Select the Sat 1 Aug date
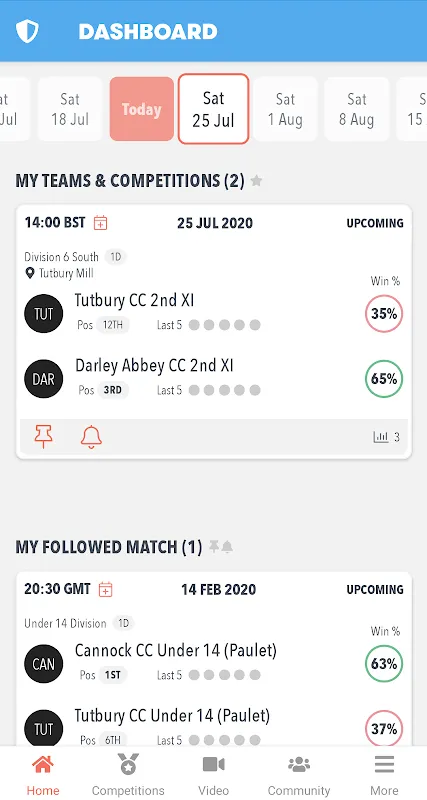This screenshot has width=427, height=800. tap(285, 109)
